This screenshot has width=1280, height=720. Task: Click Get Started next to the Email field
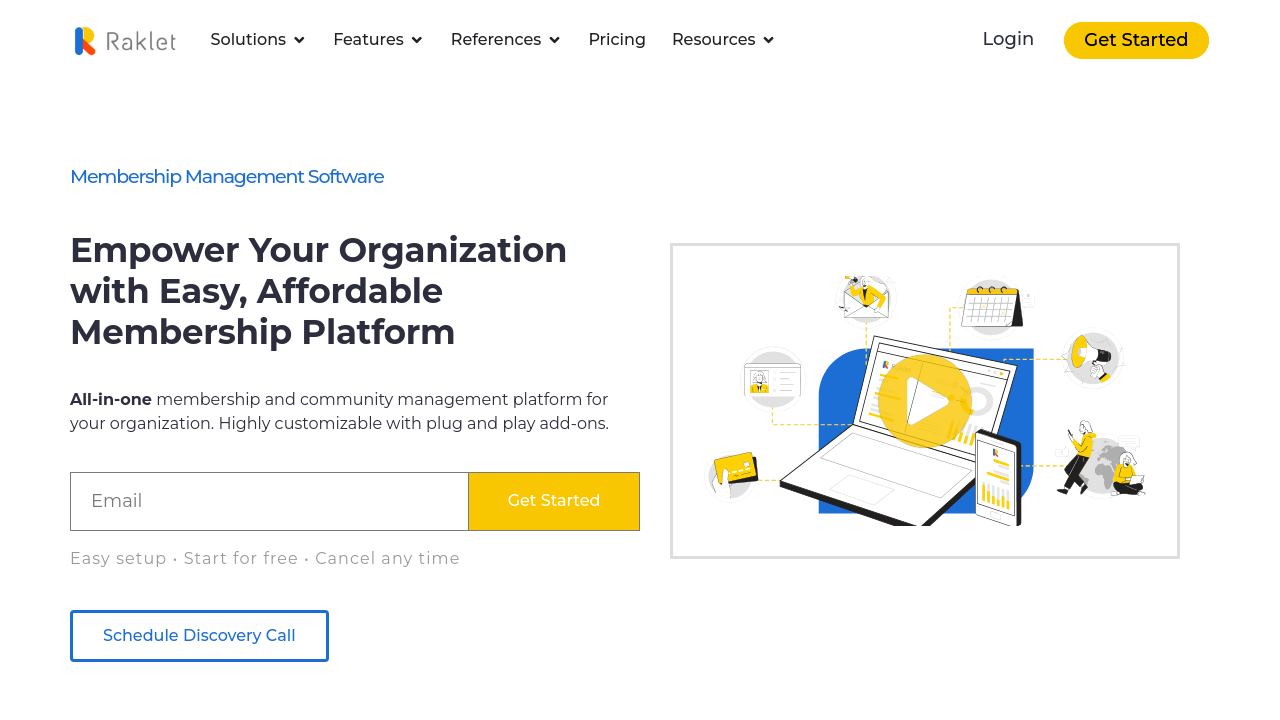pyautogui.click(x=554, y=501)
